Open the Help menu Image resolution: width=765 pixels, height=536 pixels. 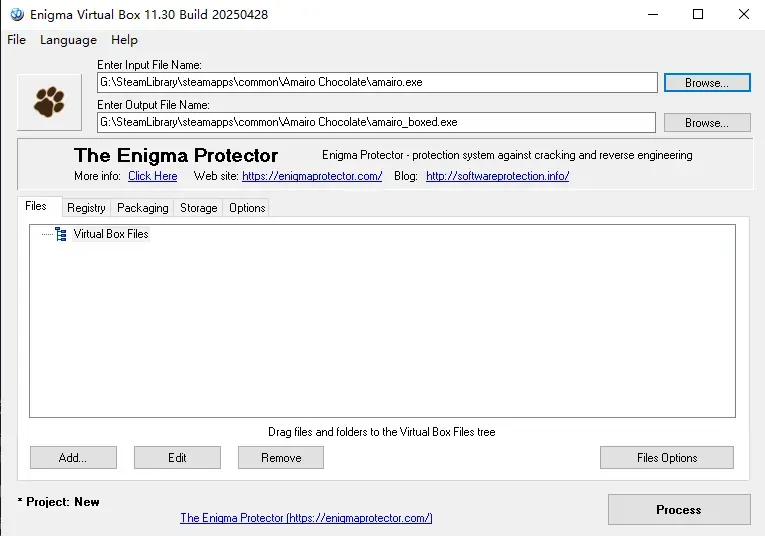[124, 40]
